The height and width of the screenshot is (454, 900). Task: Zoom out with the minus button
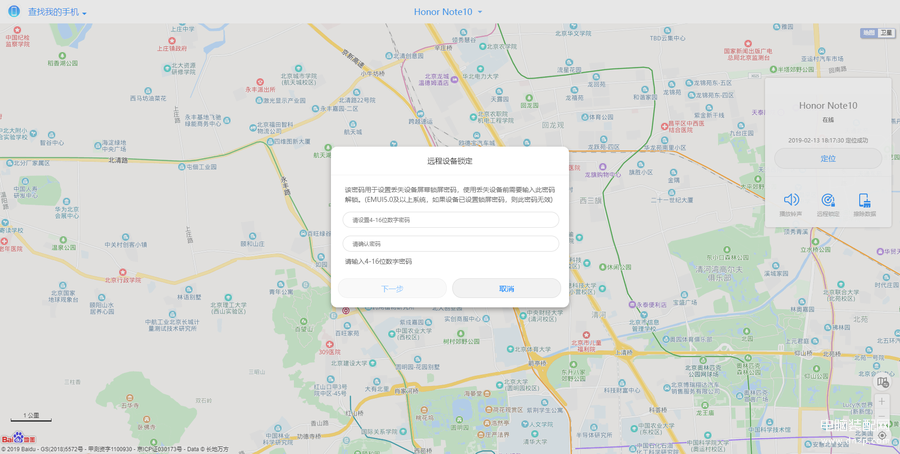coord(882,417)
